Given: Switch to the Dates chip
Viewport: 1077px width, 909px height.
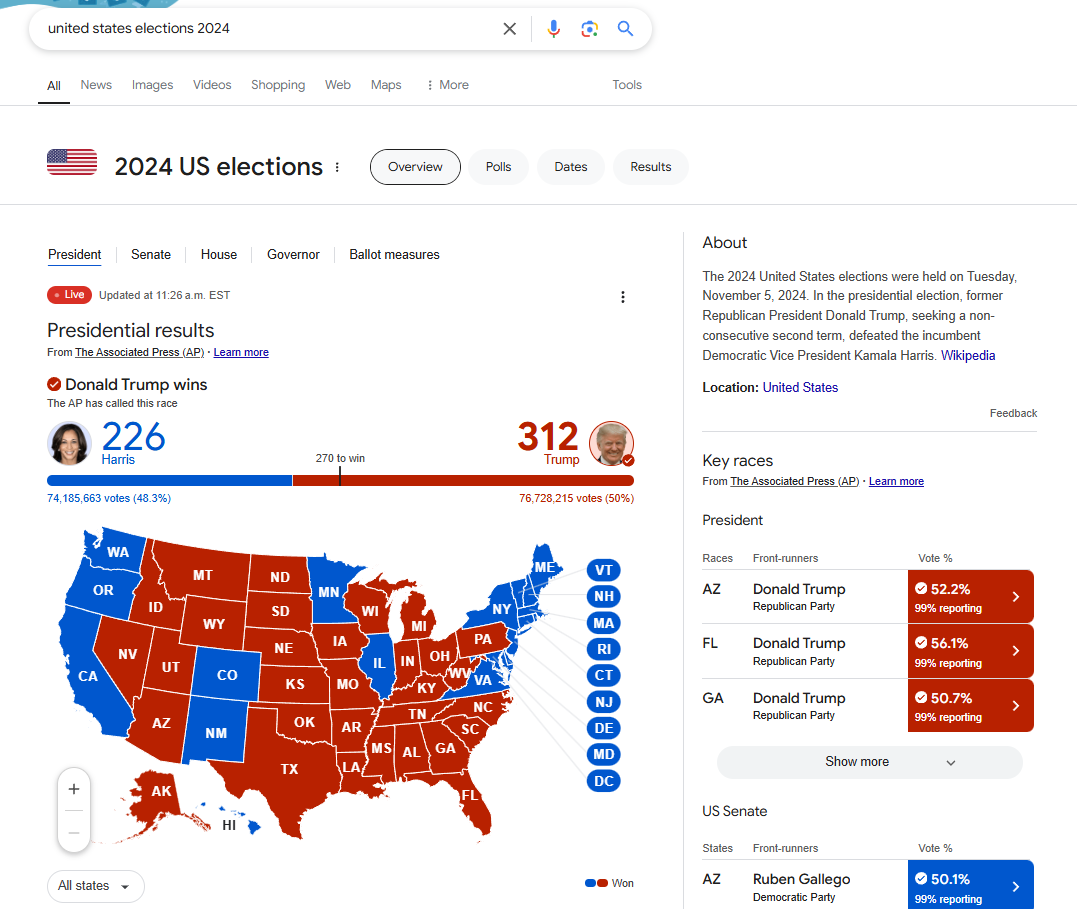Looking at the screenshot, I should coord(571,167).
